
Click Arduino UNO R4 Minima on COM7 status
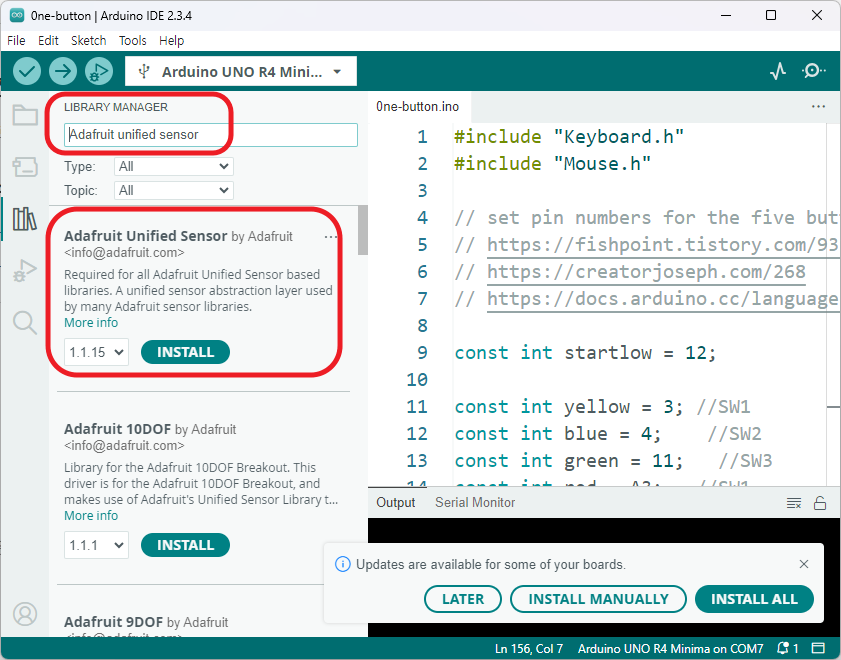670,649
